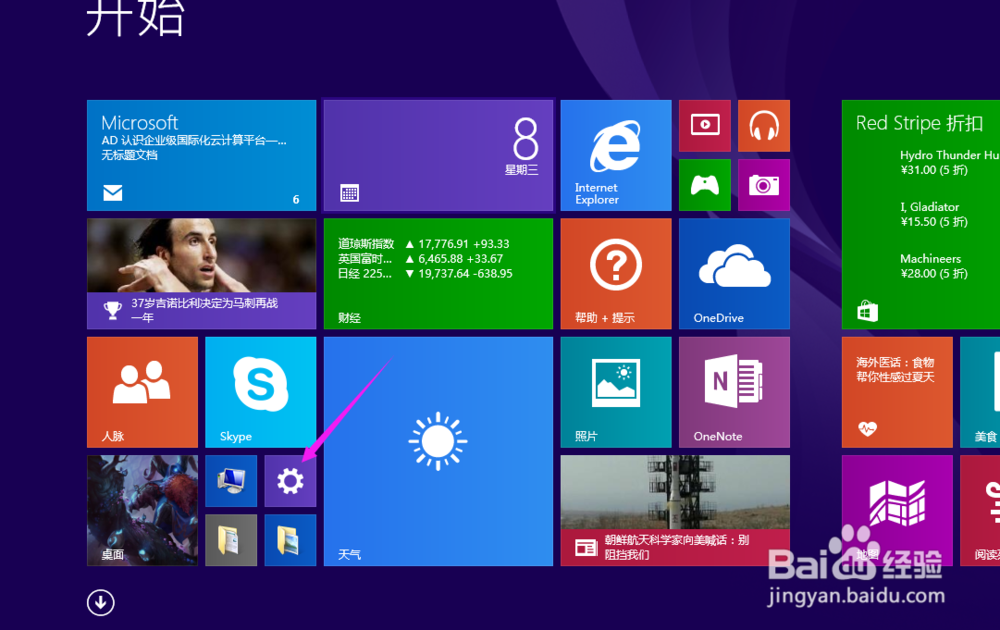Open the 人脉 People tile
This screenshot has width=1000, height=630.
[142, 392]
